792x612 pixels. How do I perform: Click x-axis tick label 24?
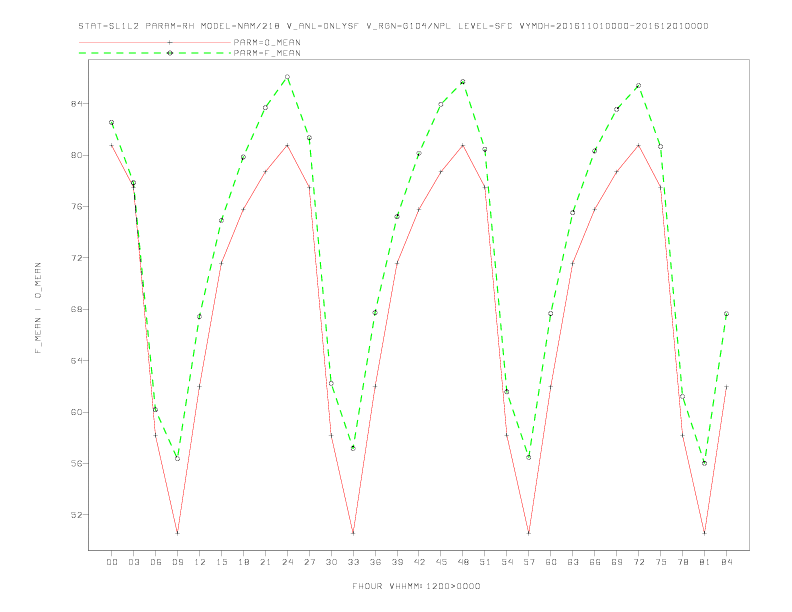pyautogui.click(x=287, y=562)
